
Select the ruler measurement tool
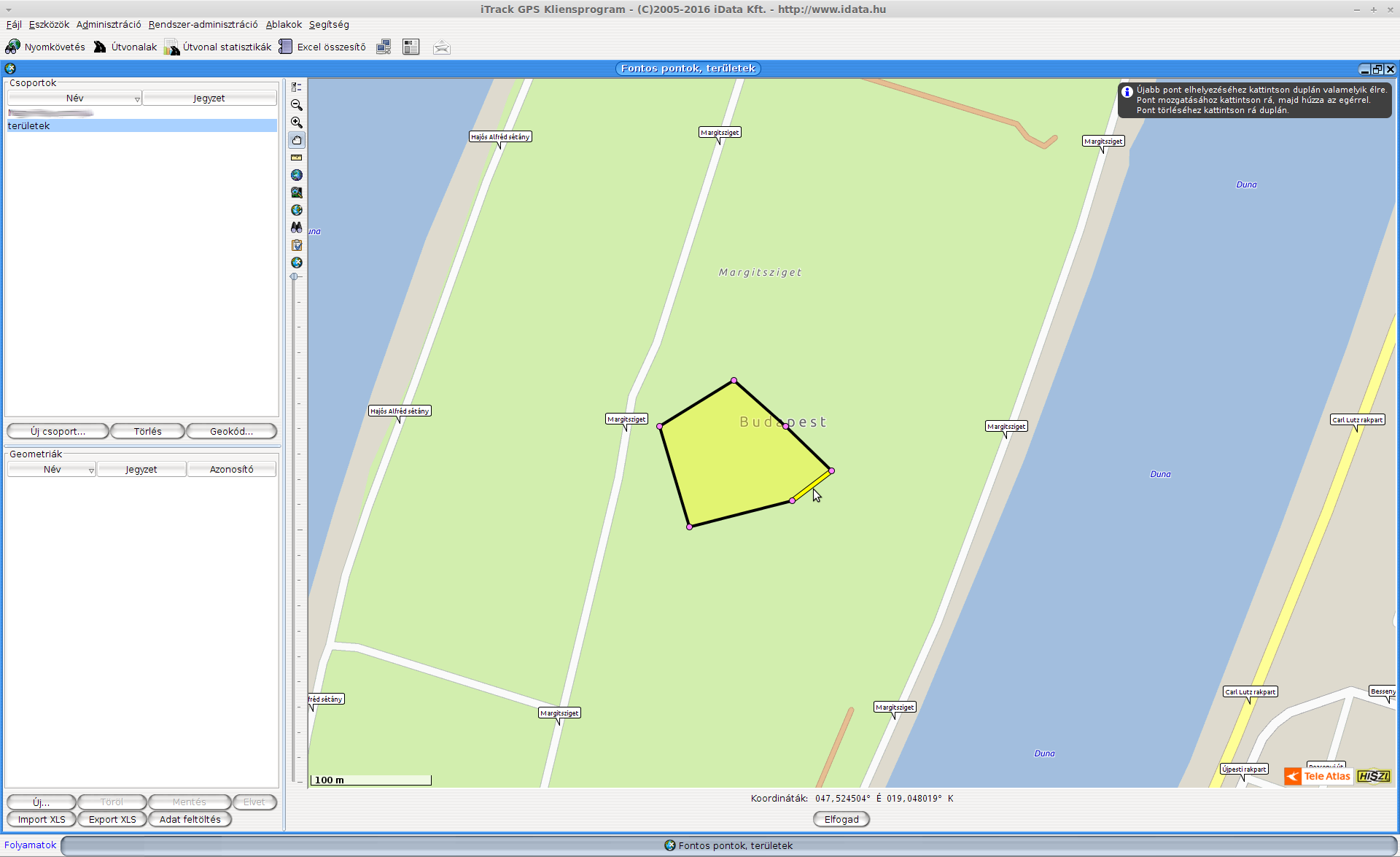point(296,158)
